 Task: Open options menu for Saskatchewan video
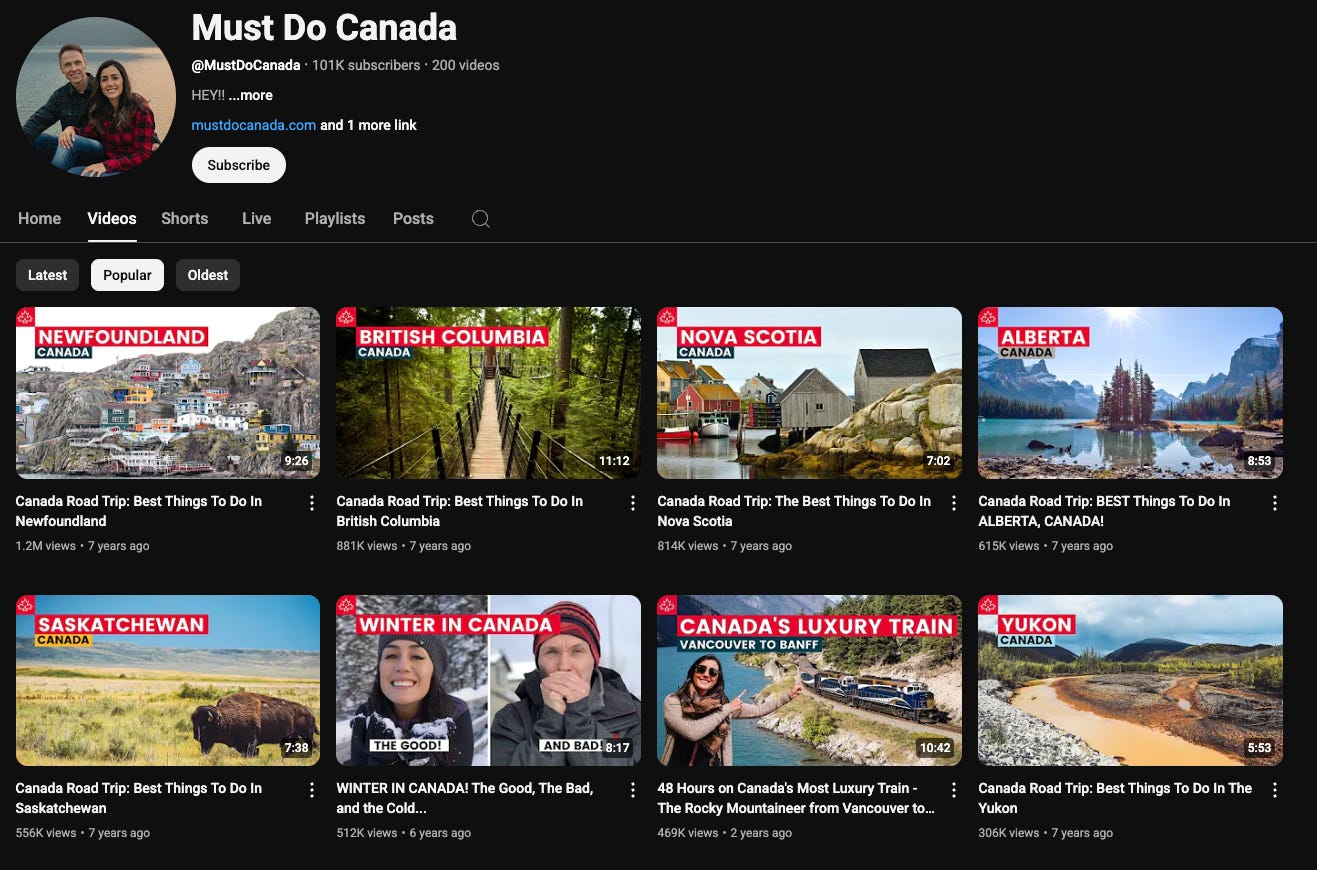click(x=312, y=790)
